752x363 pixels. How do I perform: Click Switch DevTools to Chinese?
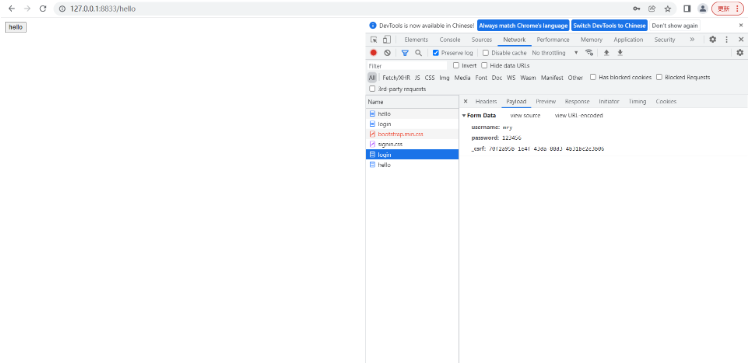pyautogui.click(x=610, y=25)
